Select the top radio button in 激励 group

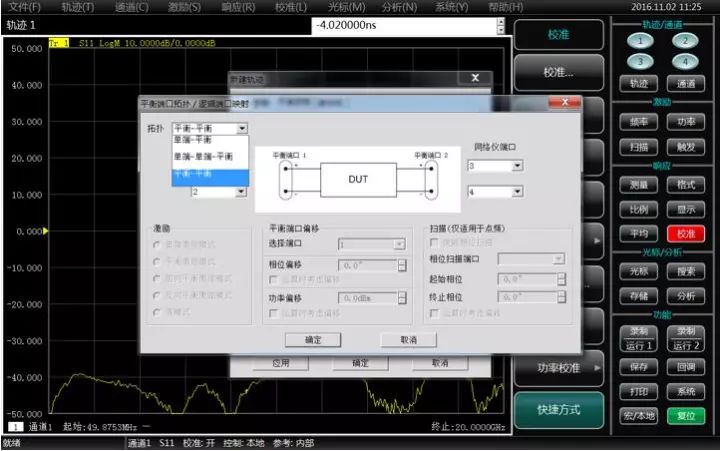[x=157, y=245]
